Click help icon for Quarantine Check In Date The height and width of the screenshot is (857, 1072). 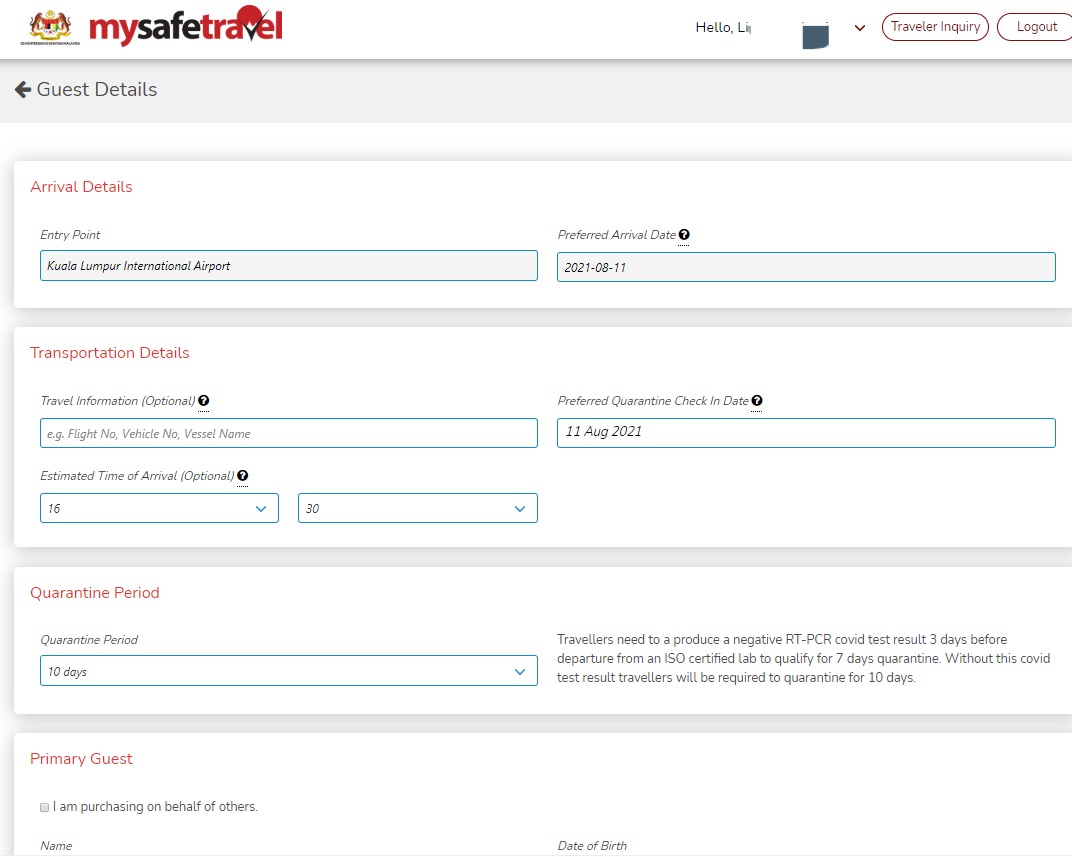coord(757,401)
